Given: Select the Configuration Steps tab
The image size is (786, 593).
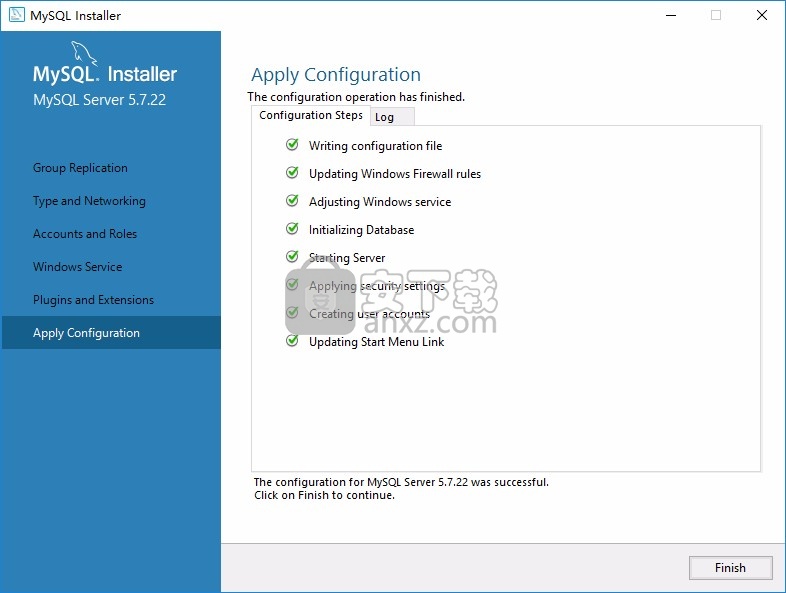Looking at the screenshot, I should tap(311, 115).
